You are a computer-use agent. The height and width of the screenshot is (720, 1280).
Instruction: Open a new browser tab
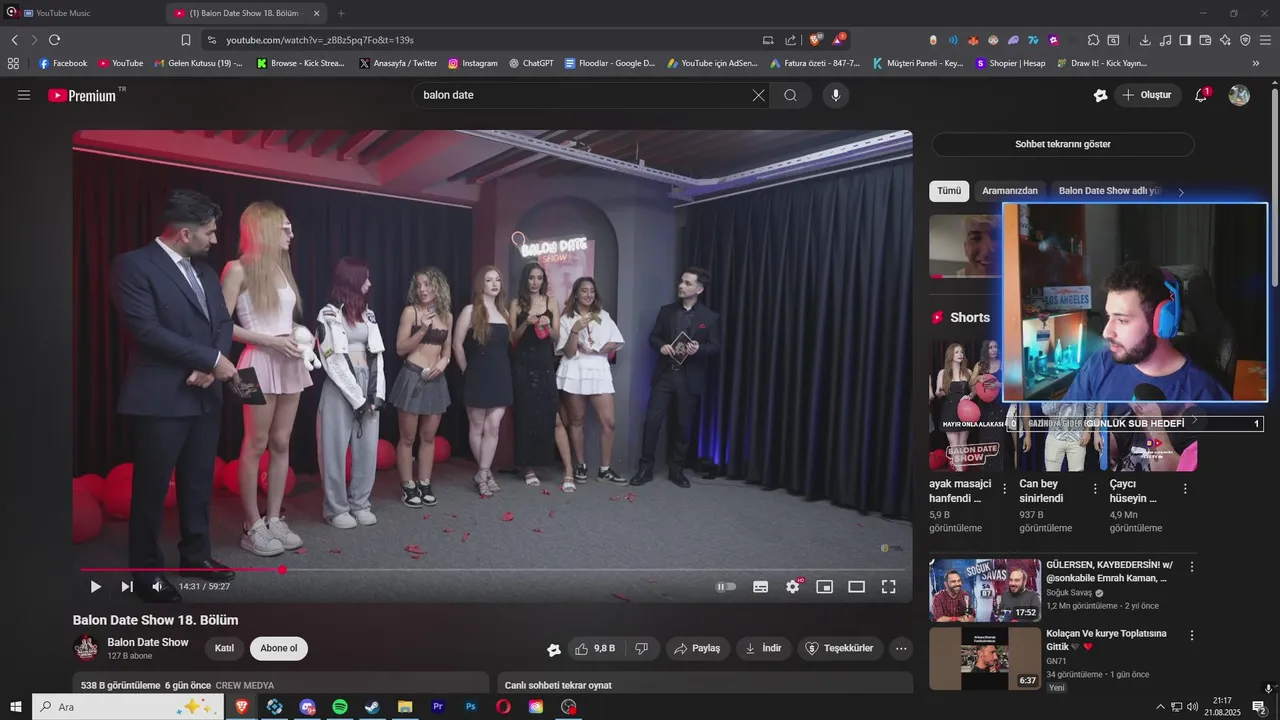pyautogui.click(x=341, y=13)
